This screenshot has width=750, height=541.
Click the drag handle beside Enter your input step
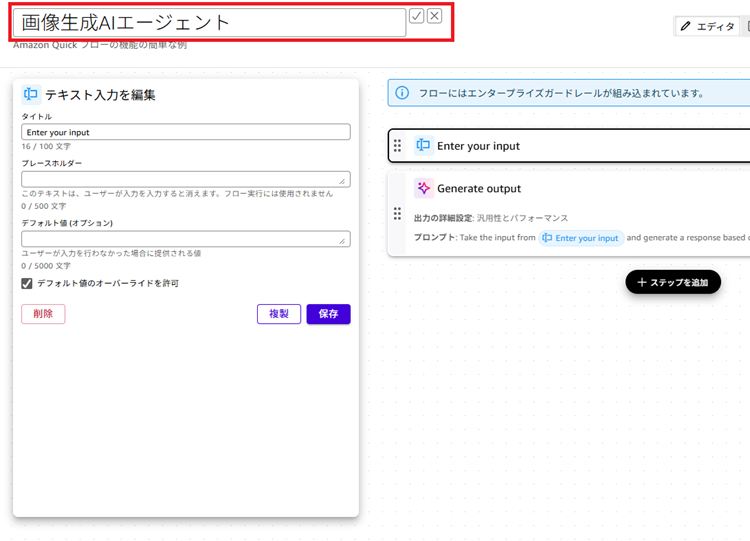pyautogui.click(x=397, y=146)
